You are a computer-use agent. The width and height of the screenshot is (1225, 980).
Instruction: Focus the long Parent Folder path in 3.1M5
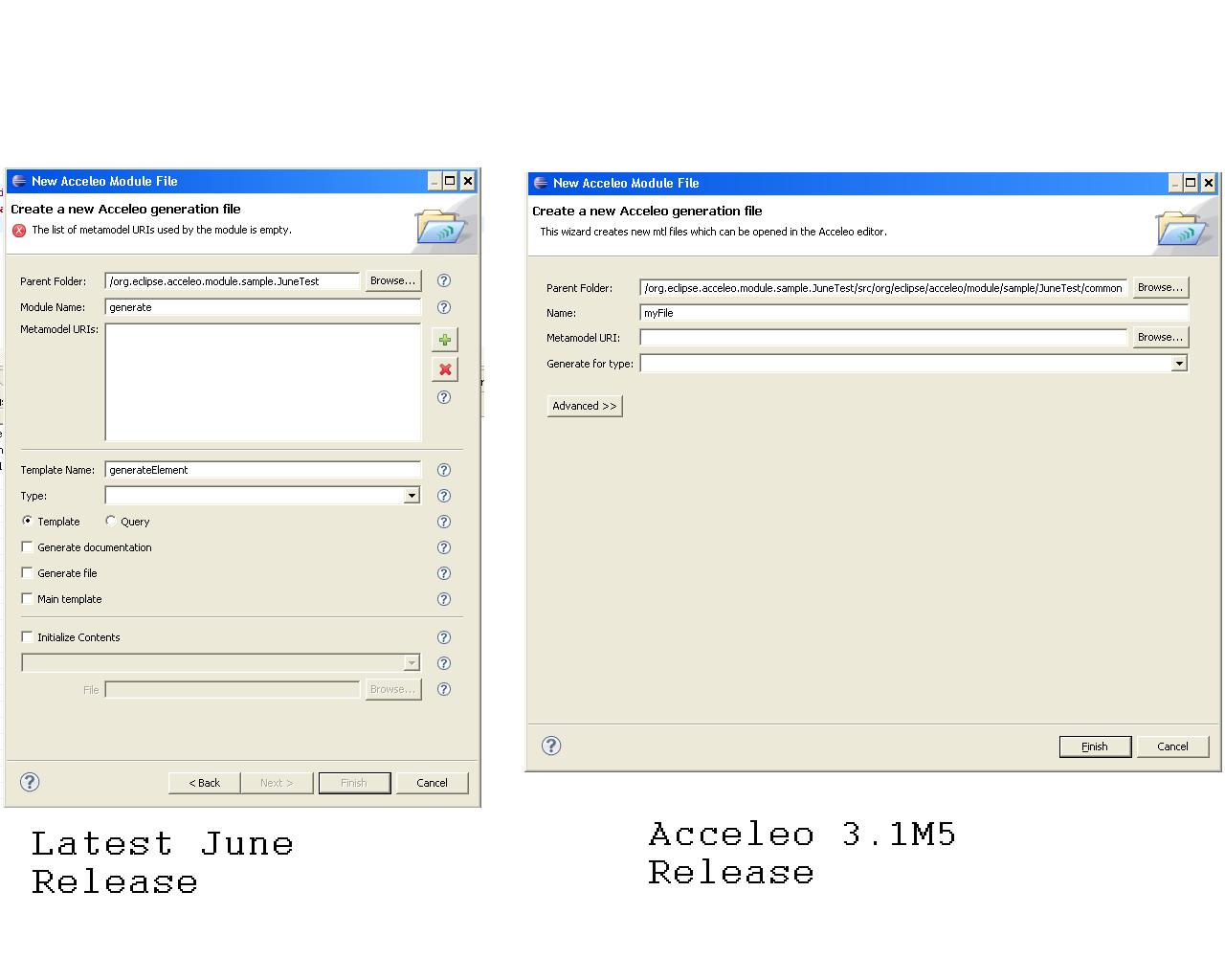[x=883, y=288]
